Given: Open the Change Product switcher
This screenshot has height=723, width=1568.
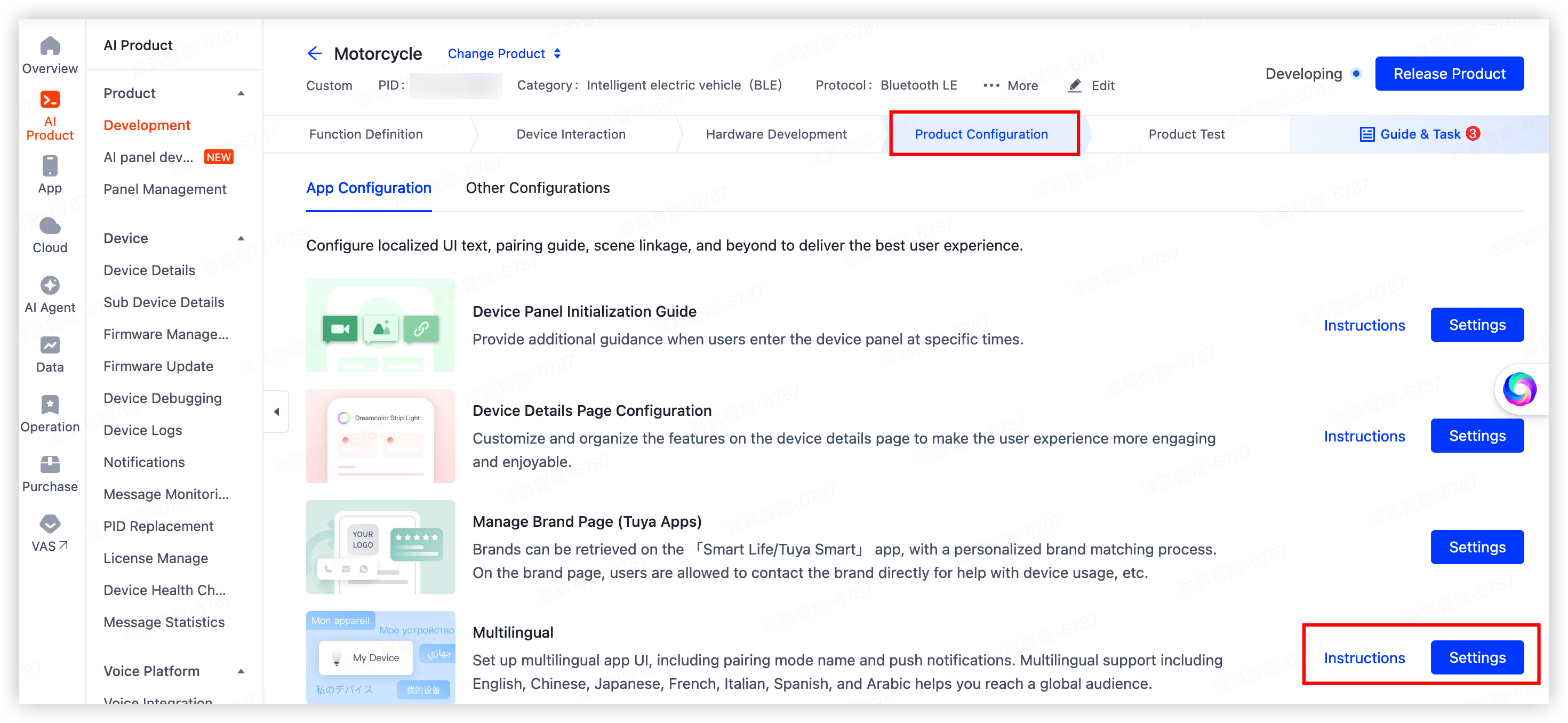Looking at the screenshot, I should 505,53.
